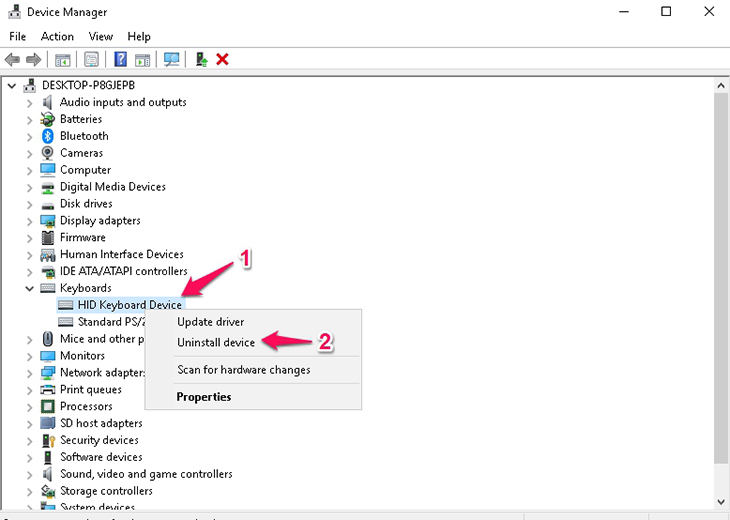
Task: Maximize the Device Manager window
Action: pos(666,12)
